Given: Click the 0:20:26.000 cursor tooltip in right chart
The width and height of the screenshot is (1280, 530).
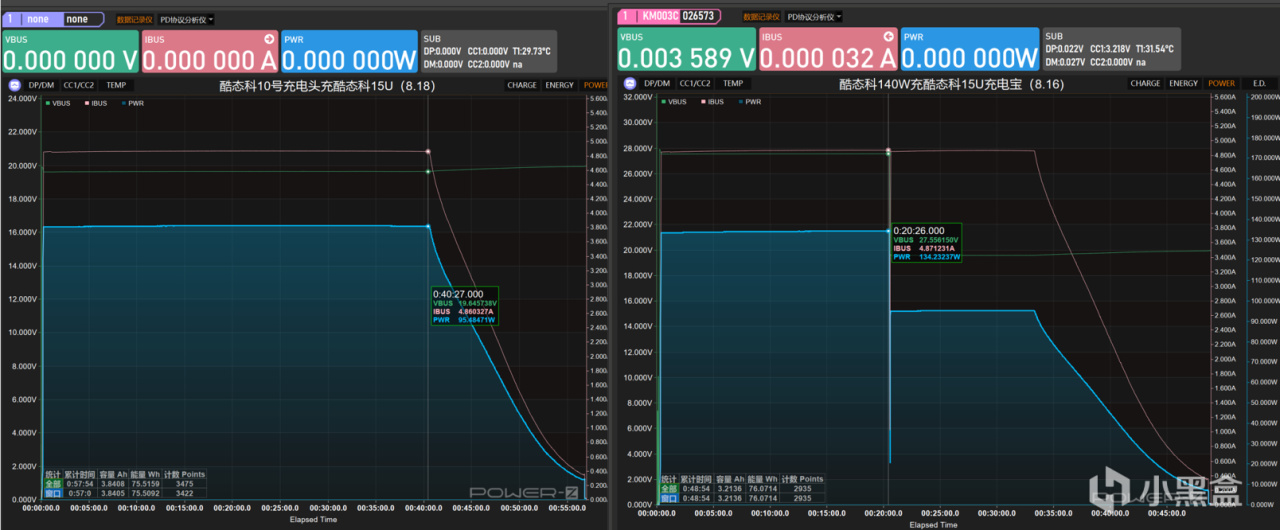Looking at the screenshot, I should [927, 243].
